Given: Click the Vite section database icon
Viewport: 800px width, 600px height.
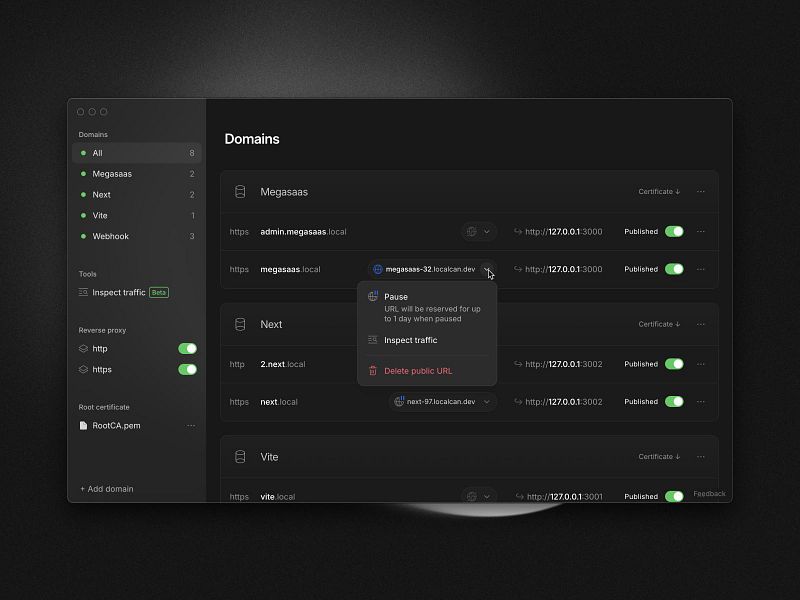Looking at the screenshot, I should (239, 457).
